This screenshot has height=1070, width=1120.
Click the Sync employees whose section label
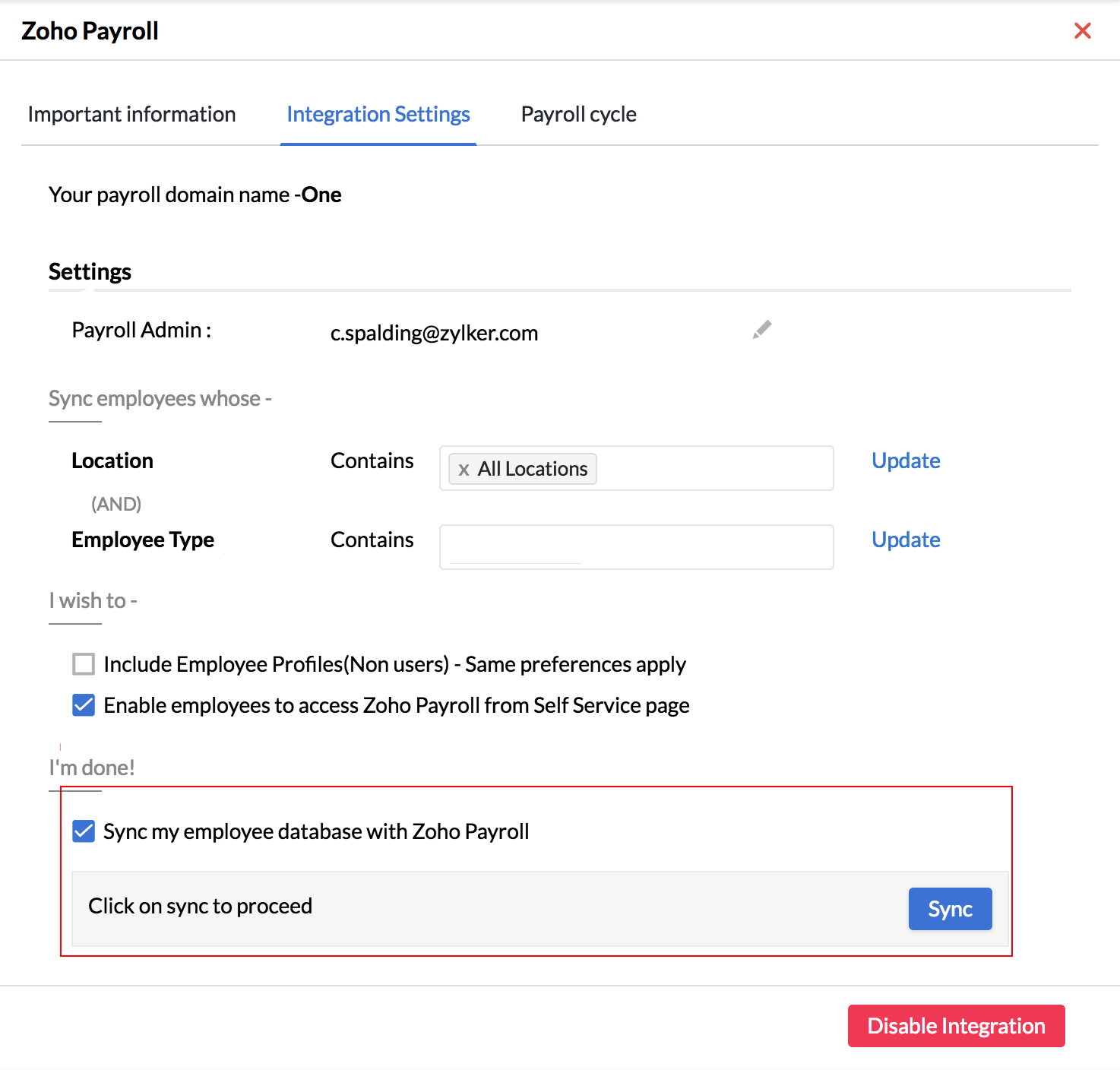pyautogui.click(x=160, y=397)
